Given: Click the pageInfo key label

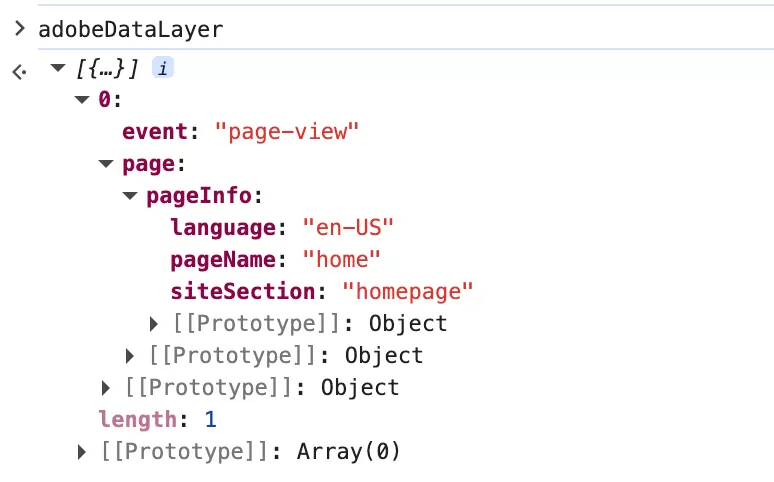Looking at the screenshot, I should point(199,196).
